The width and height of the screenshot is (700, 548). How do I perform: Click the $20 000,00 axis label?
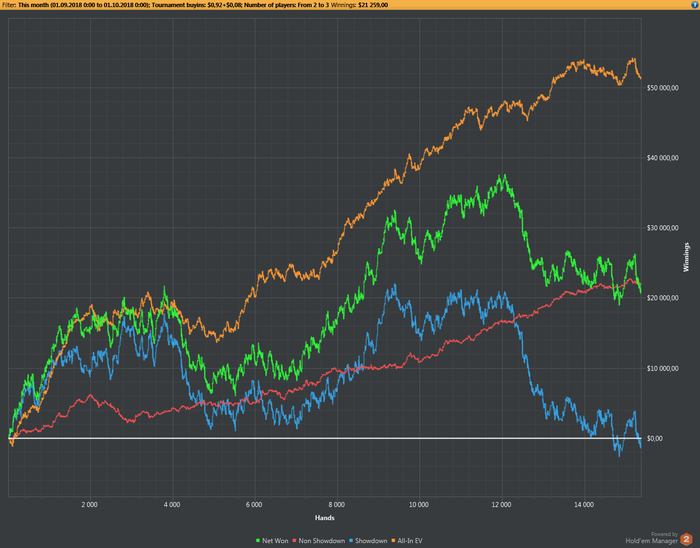(x=662, y=298)
